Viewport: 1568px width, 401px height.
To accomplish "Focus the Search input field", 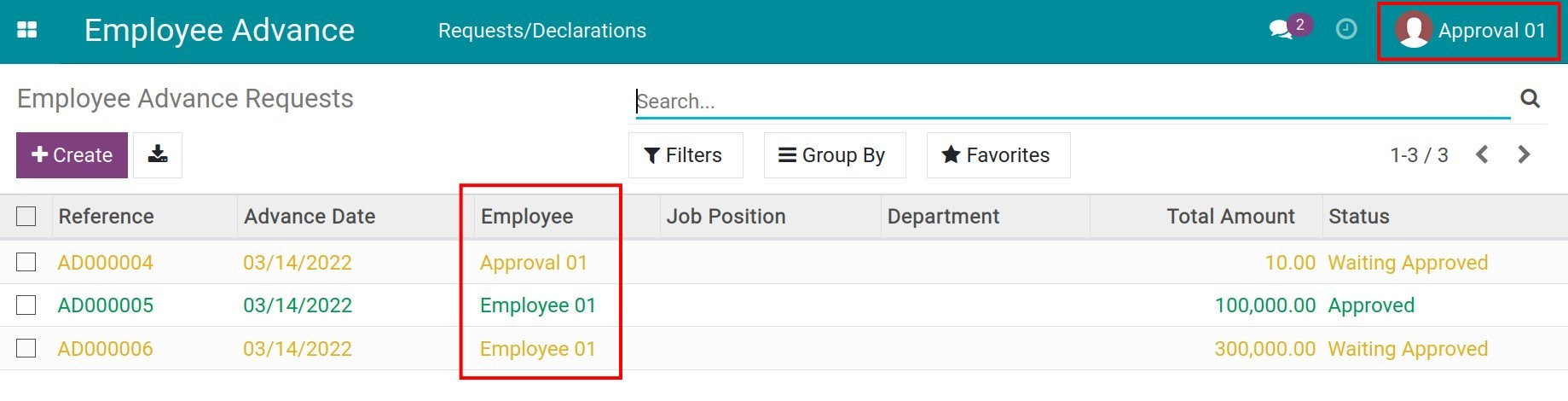I will pos(1073,102).
